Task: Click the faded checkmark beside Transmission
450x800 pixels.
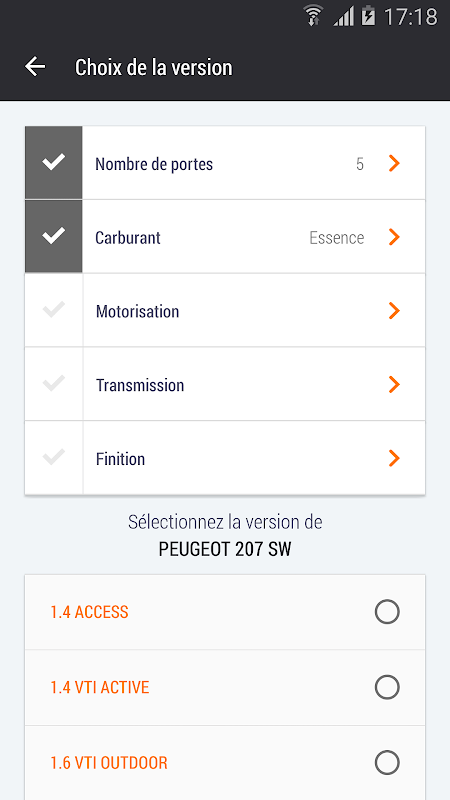Action: 54,383
